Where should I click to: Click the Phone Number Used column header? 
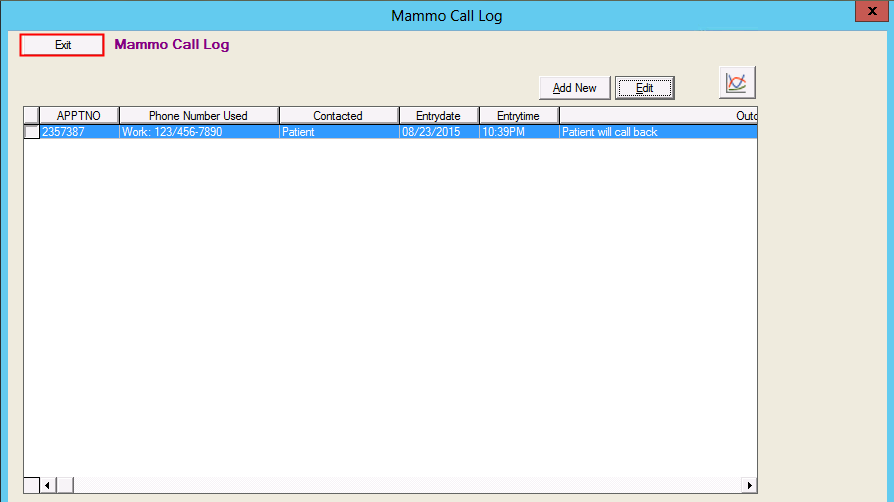tap(198, 116)
